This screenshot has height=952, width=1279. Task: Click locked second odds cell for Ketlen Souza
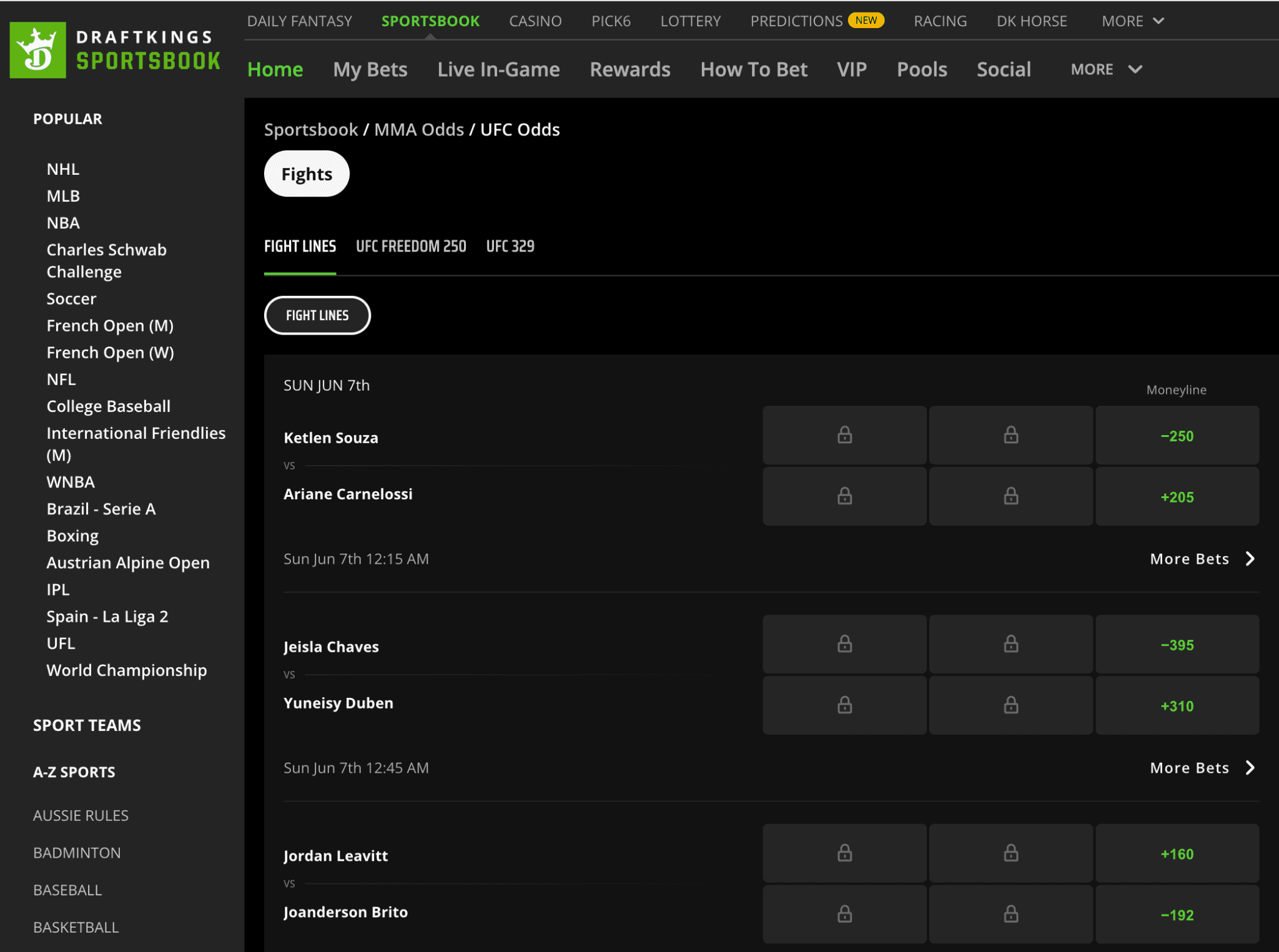(x=1011, y=435)
